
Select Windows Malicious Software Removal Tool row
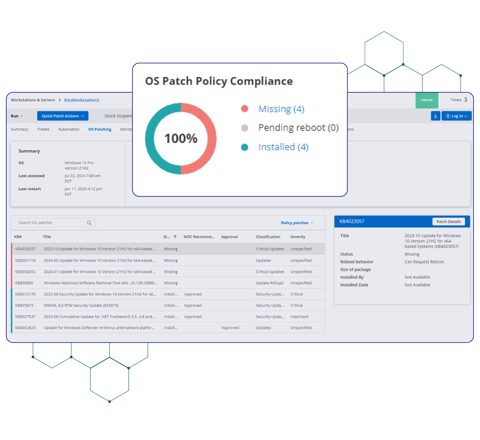tap(168, 283)
